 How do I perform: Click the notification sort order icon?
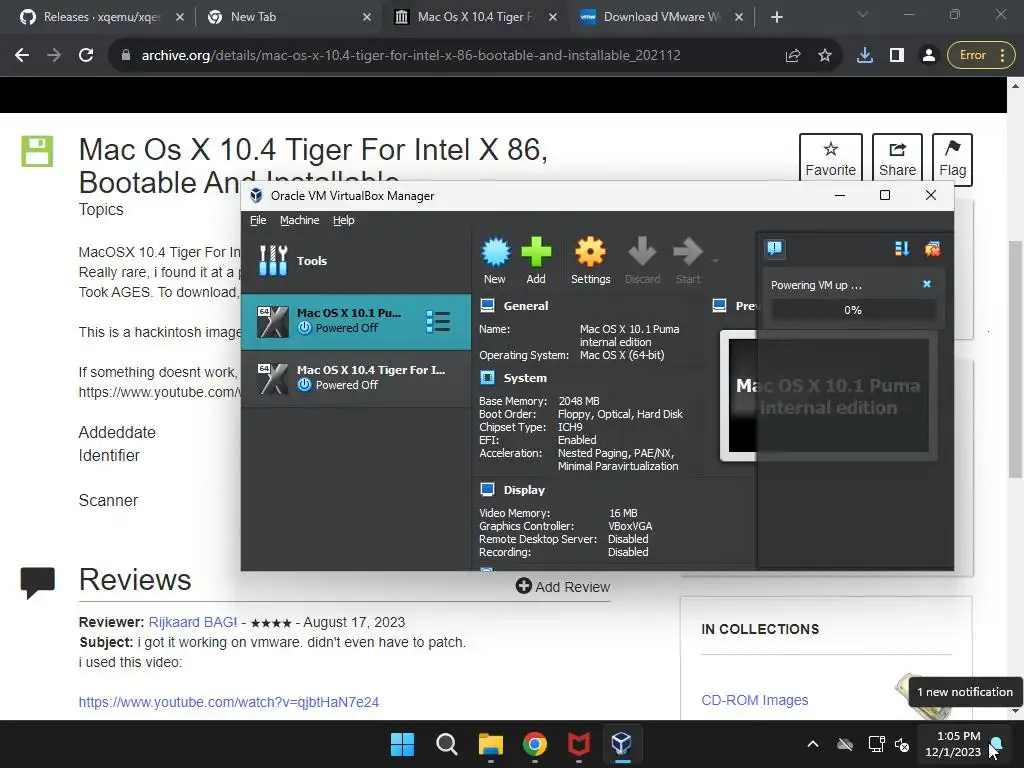tap(902, 248)
